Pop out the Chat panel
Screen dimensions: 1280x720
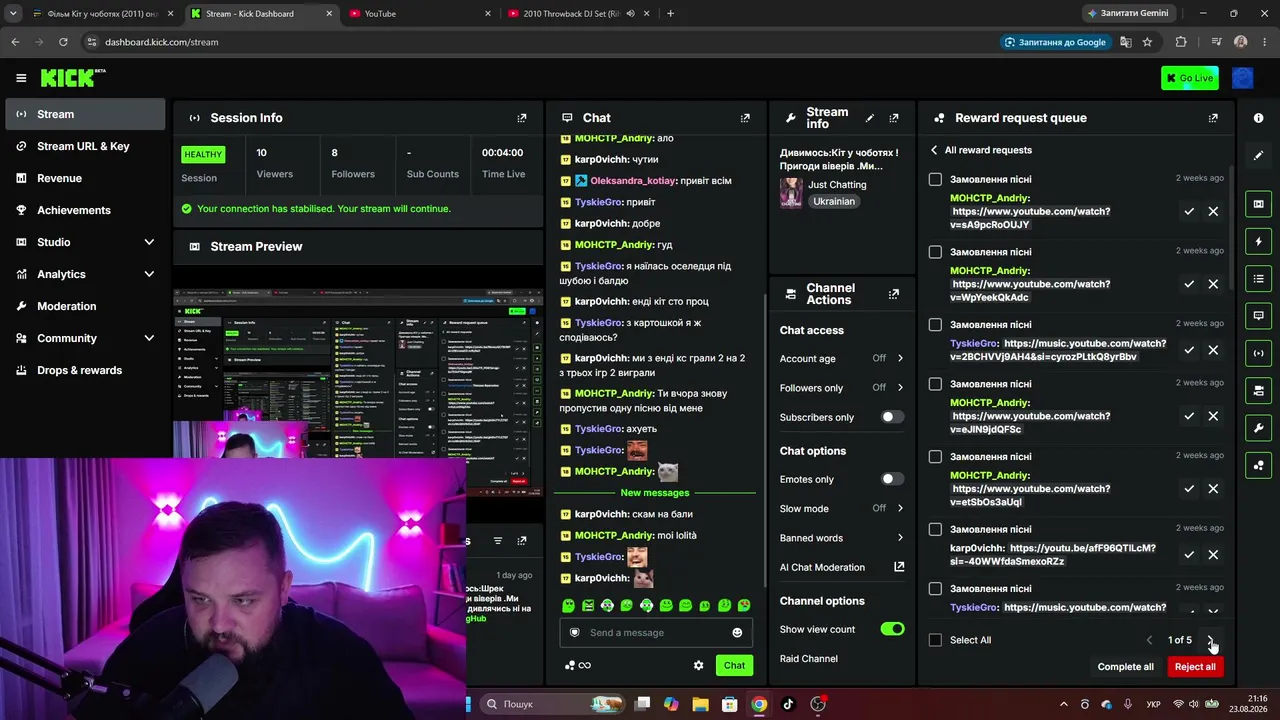[745, 118]
